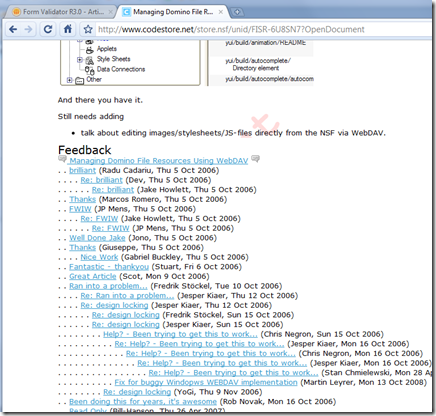Open Re: brilliant reply by Jake Howlett
436x416 pixels.
pos(113,190)
